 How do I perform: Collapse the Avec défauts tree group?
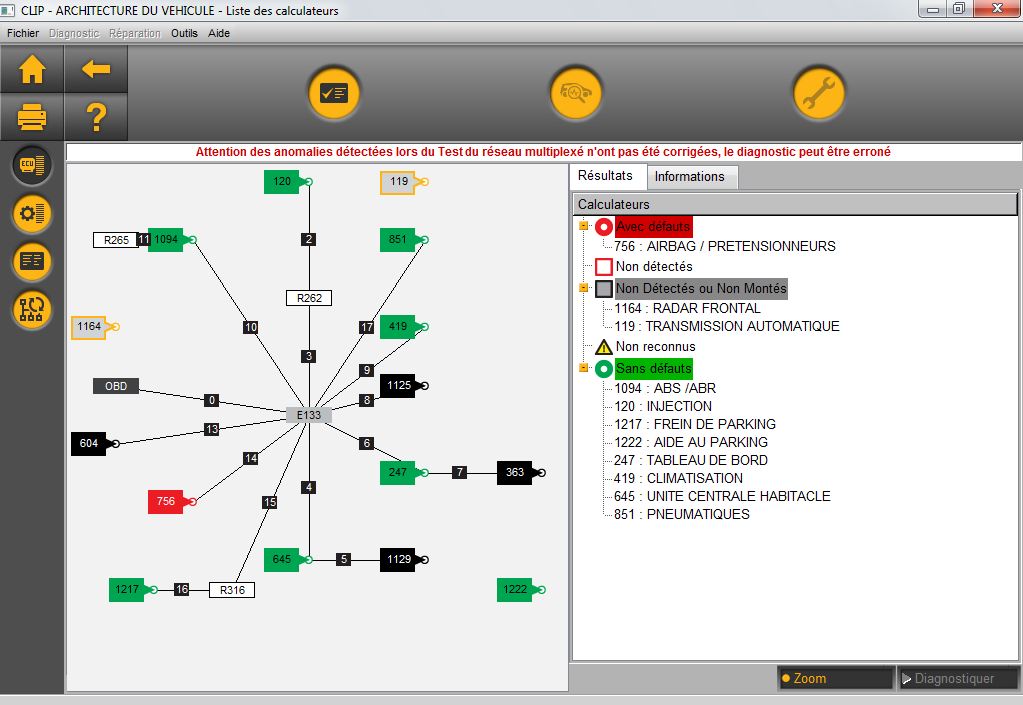(582, 227)
